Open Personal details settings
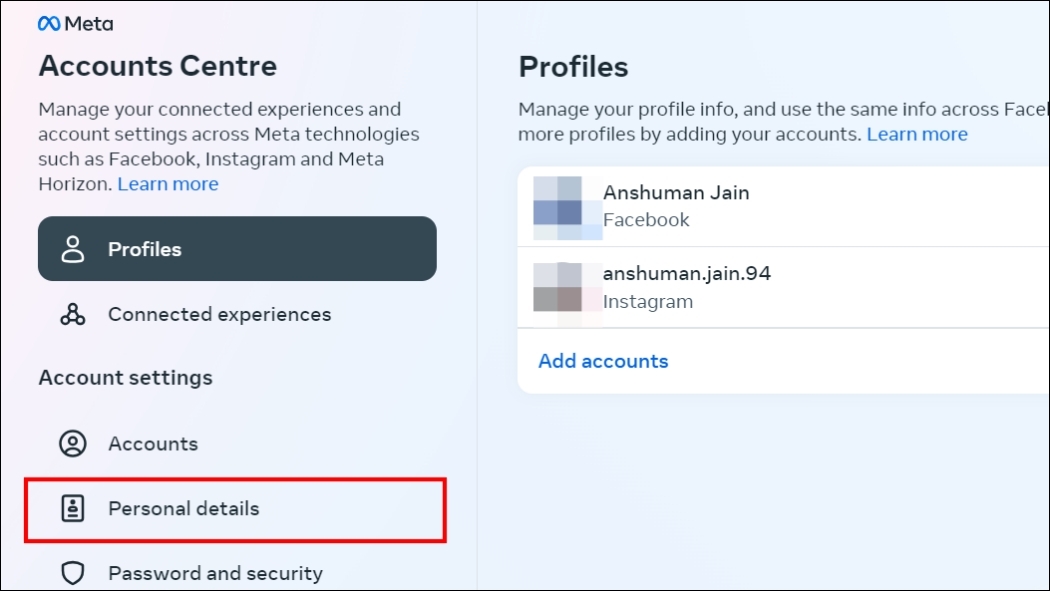Image resolution: width=1050 pixels, height=591 pixels. pyautogui.click(x=183, y=508)
